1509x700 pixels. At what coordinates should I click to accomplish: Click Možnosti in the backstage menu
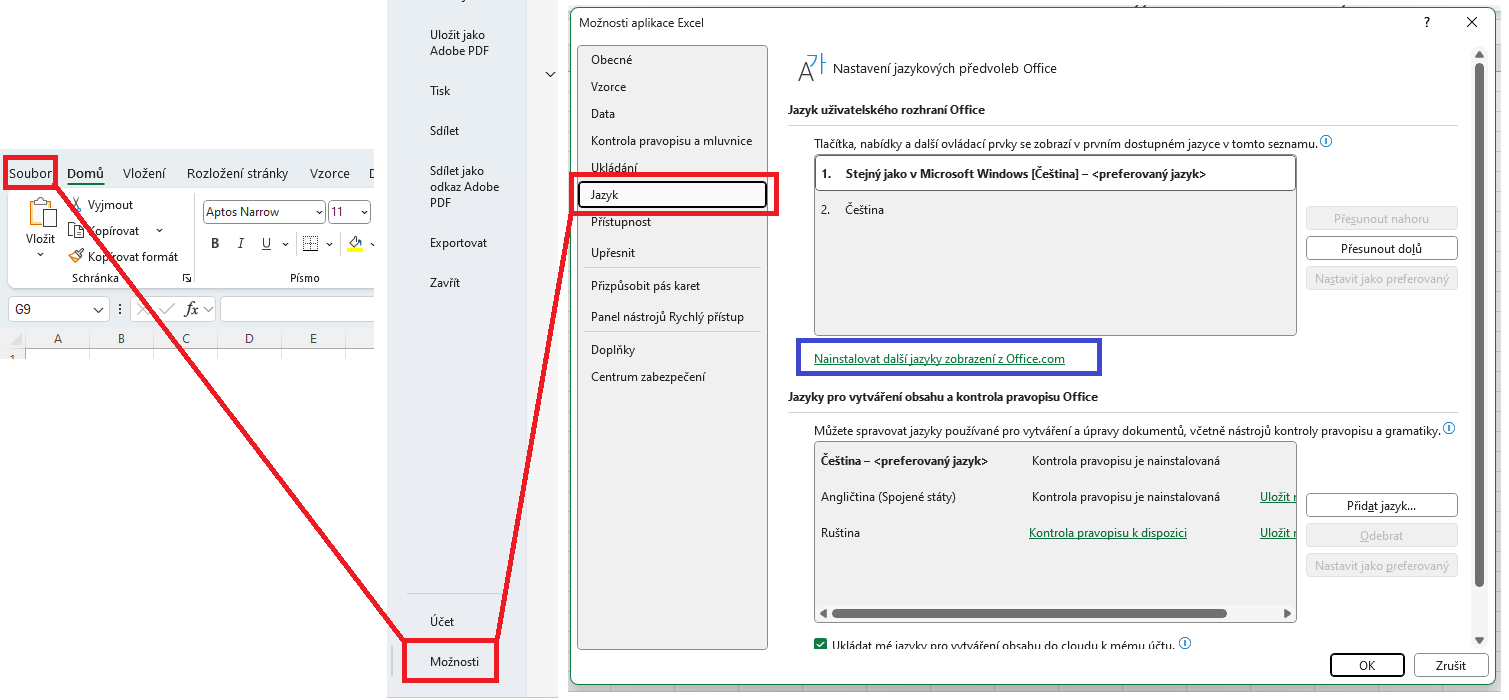pos(454,662)
